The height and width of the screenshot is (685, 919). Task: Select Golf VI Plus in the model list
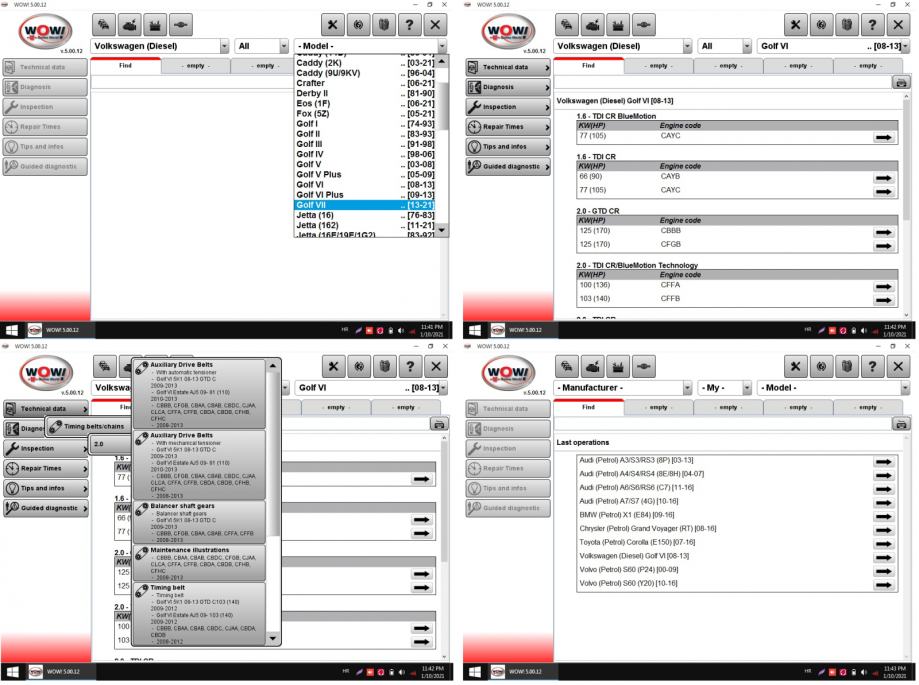click(365, 195)
